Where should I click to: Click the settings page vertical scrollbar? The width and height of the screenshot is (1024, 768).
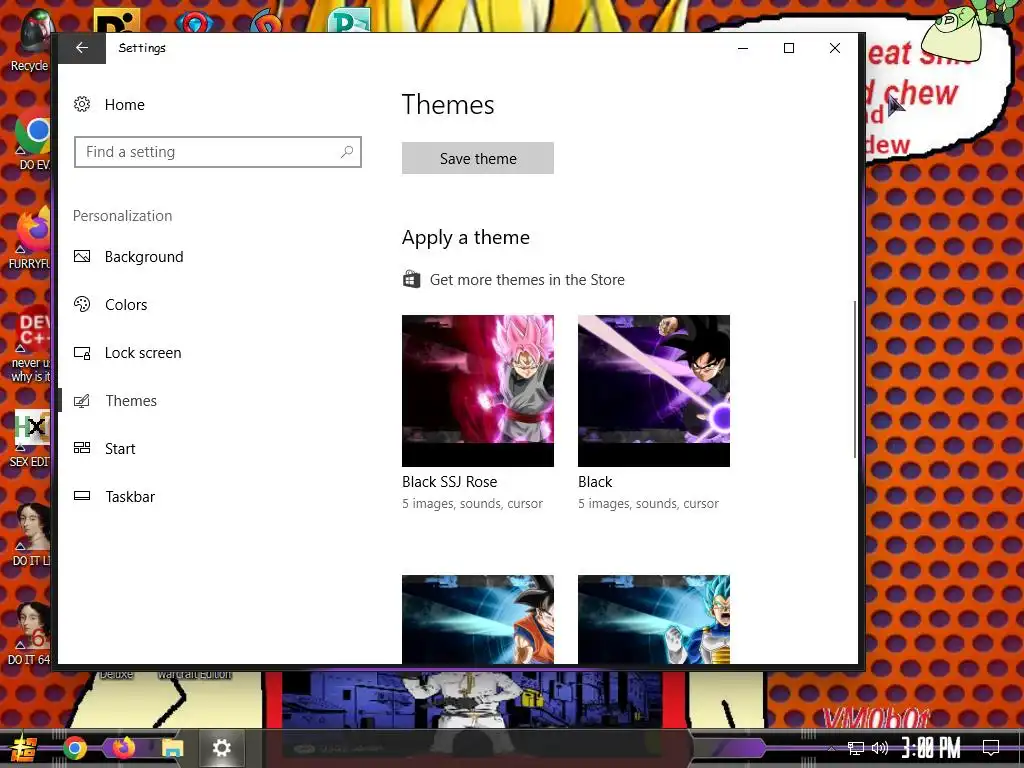(854, 379)
